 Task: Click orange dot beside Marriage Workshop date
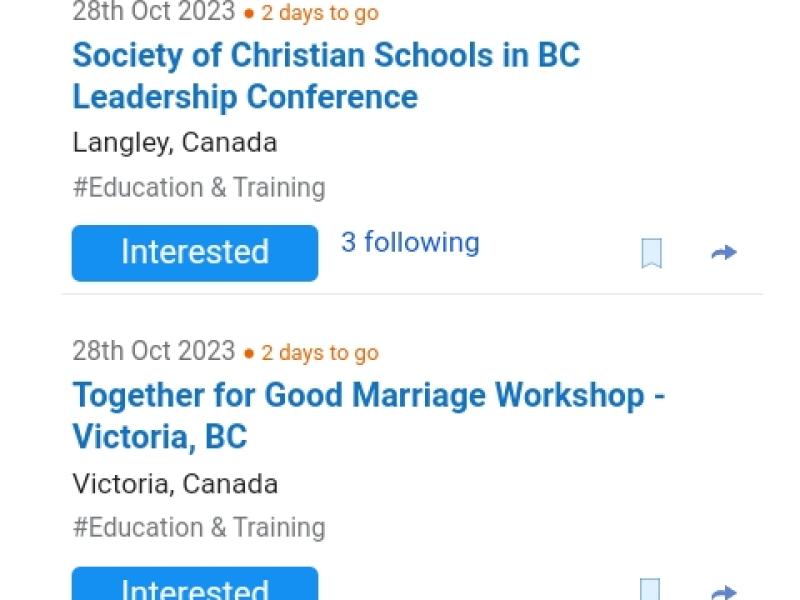[x=250, y=353]
